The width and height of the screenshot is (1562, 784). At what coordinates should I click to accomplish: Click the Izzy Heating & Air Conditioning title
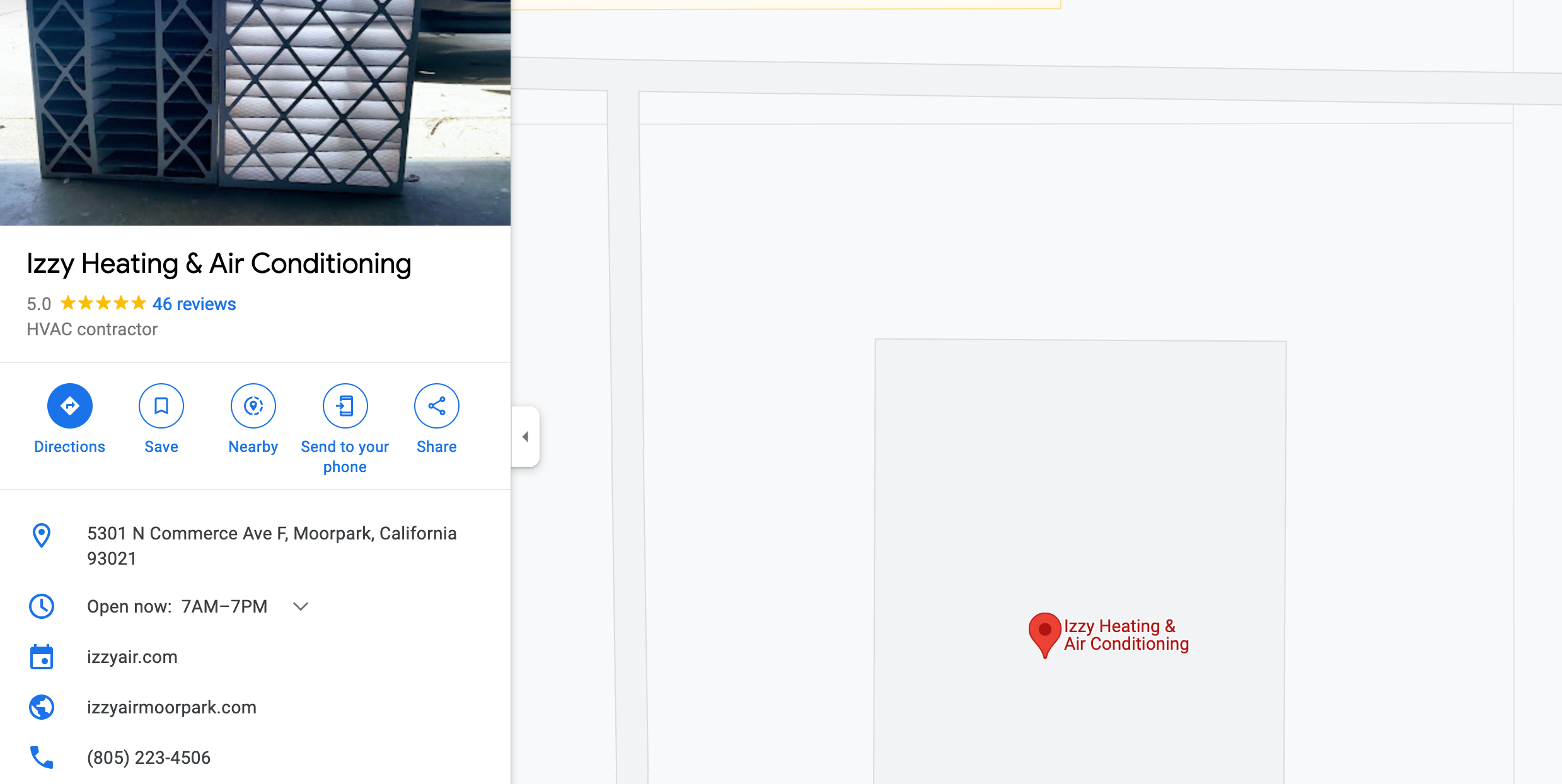pyautogui.click(x=219, y=263)
